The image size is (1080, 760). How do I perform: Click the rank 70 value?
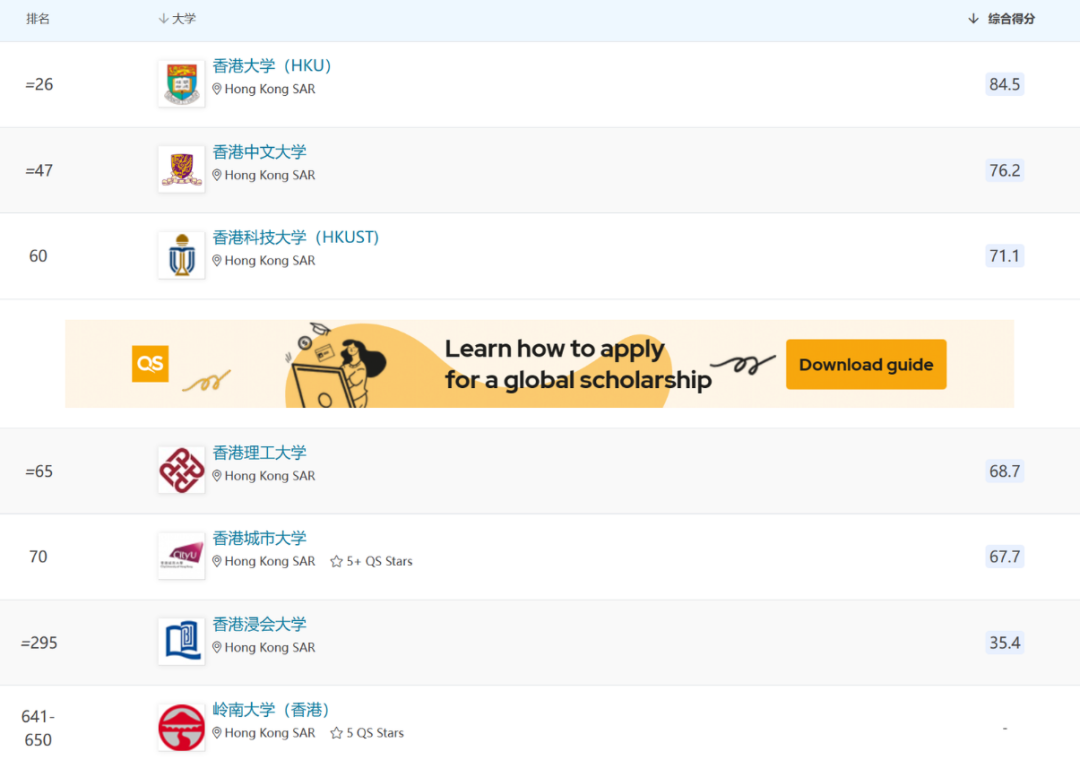[38, 557]
